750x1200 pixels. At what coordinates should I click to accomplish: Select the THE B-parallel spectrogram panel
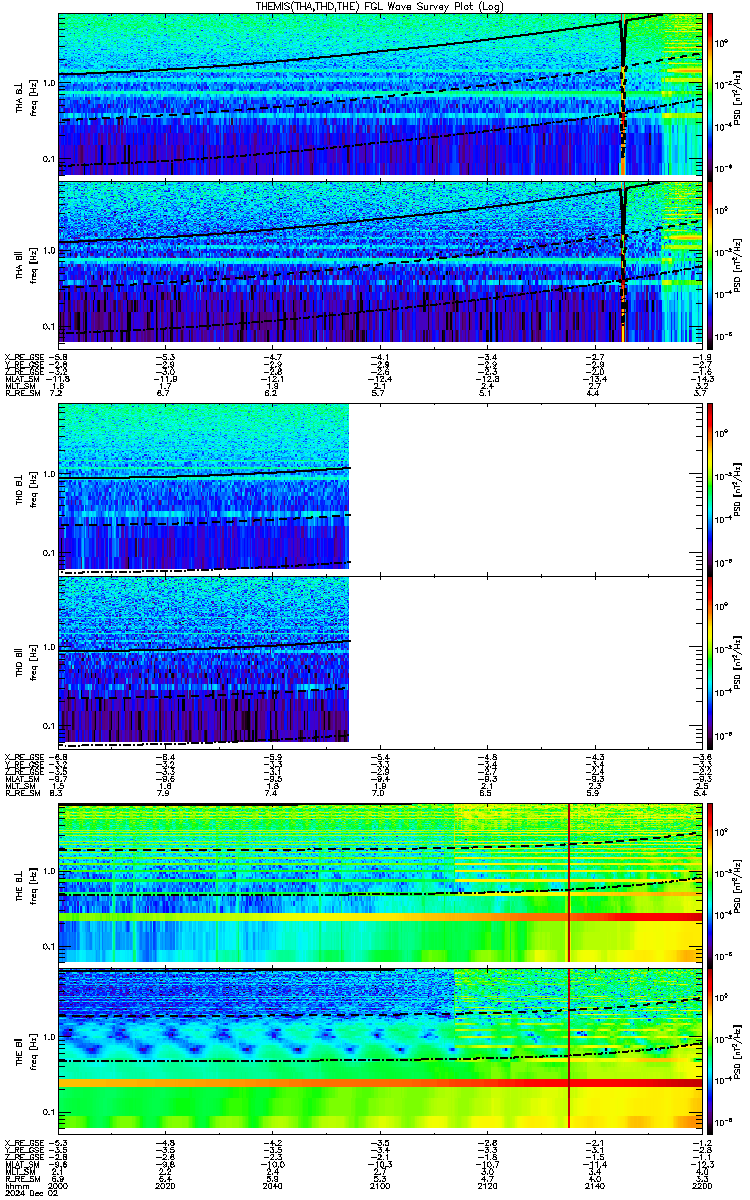tap(379, 1049)
